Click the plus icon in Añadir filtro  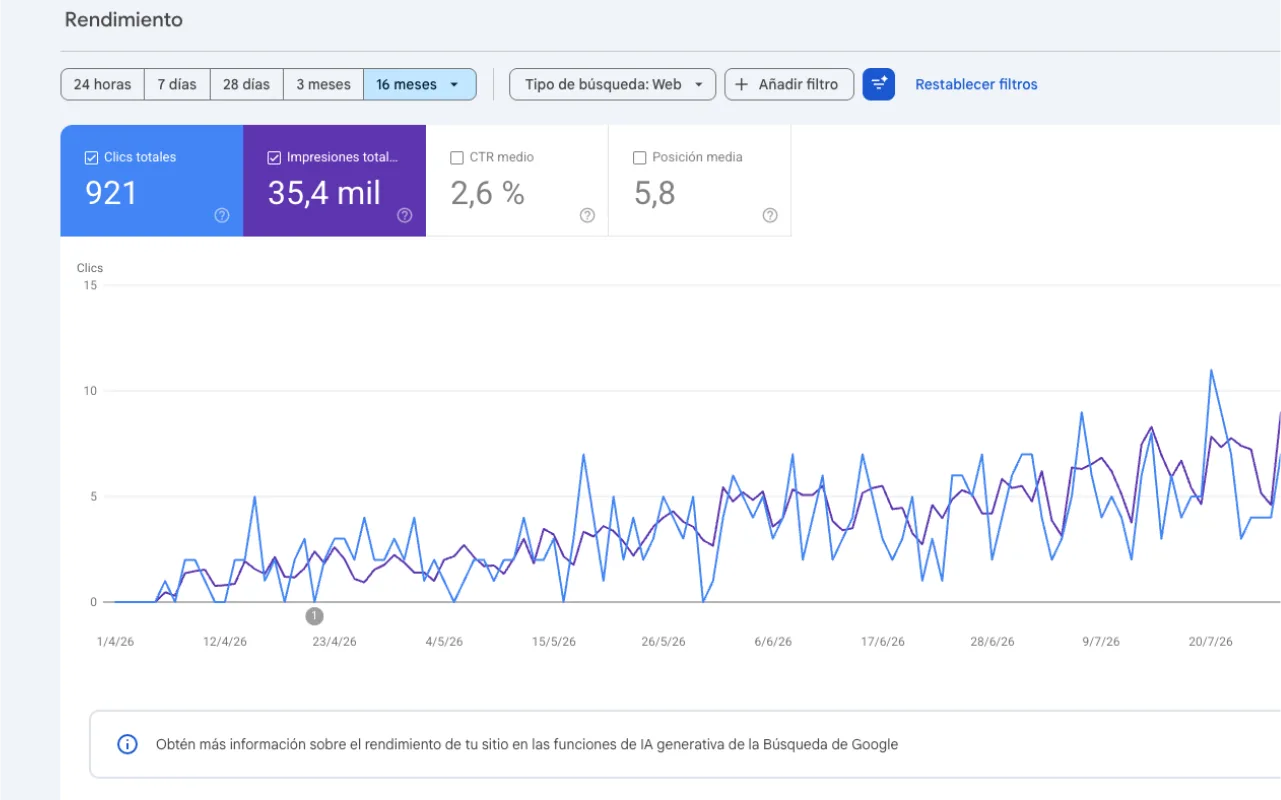tap(741, 85)
